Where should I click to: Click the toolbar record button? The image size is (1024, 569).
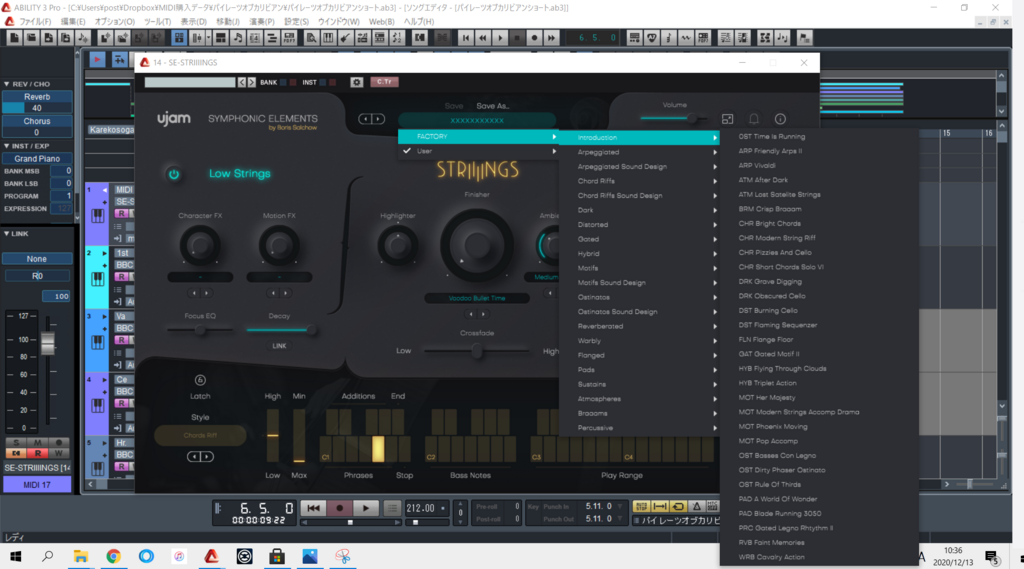[x=534, y=38]
